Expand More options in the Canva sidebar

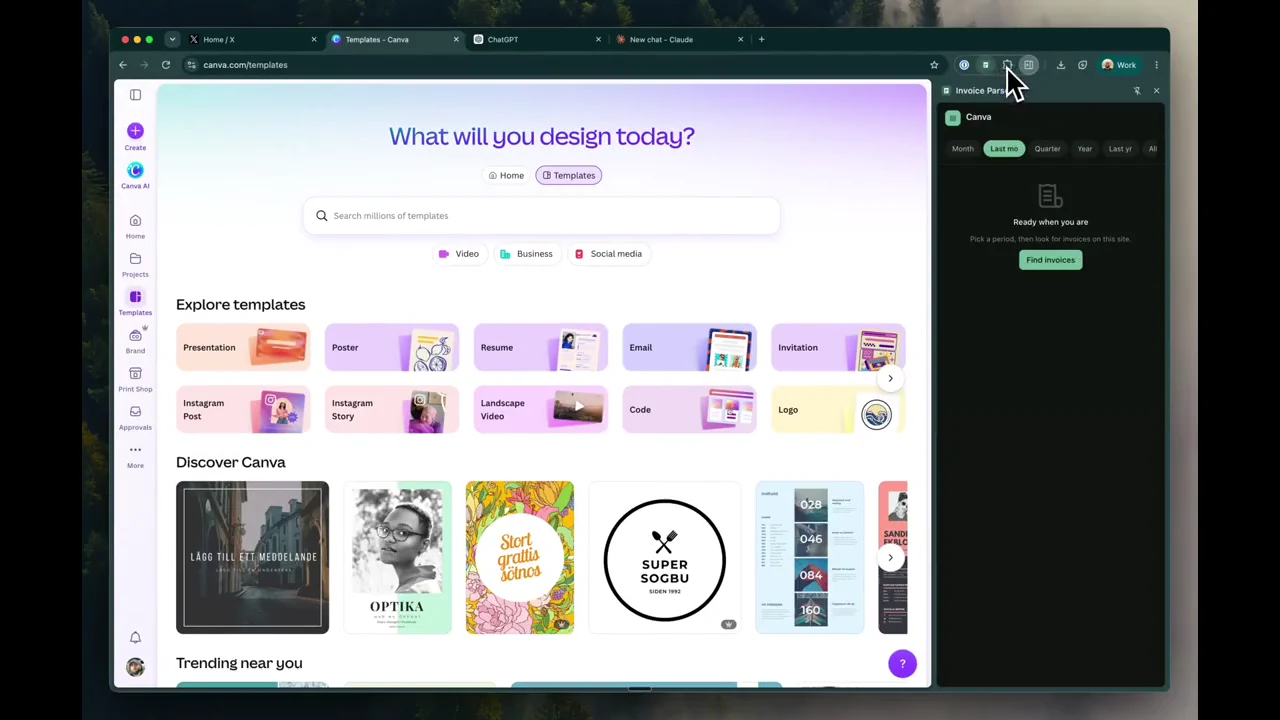pyautogui.click(x=135, y=455)
